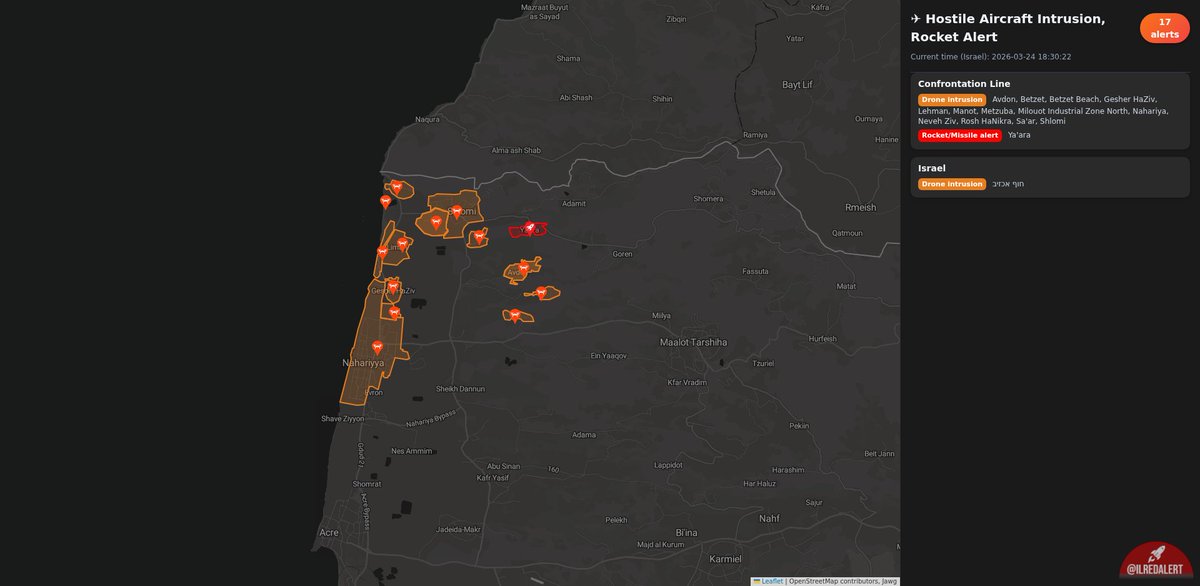Click the Adamit map label
This screenshot has width=1200, height=586.
[x=574, y=203]
